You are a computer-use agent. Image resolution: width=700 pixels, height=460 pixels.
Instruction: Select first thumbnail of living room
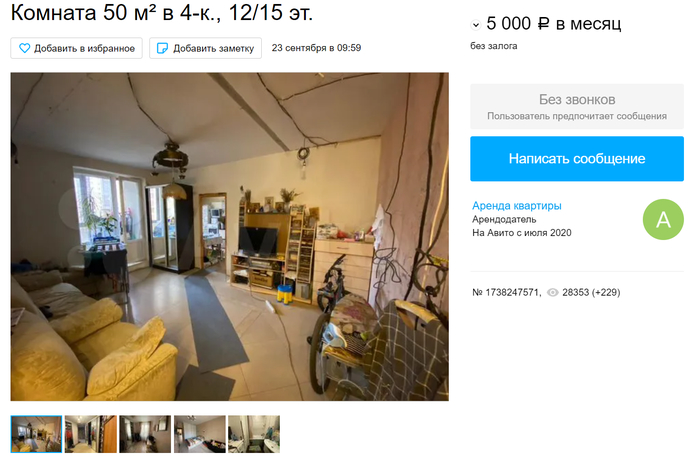37,434
